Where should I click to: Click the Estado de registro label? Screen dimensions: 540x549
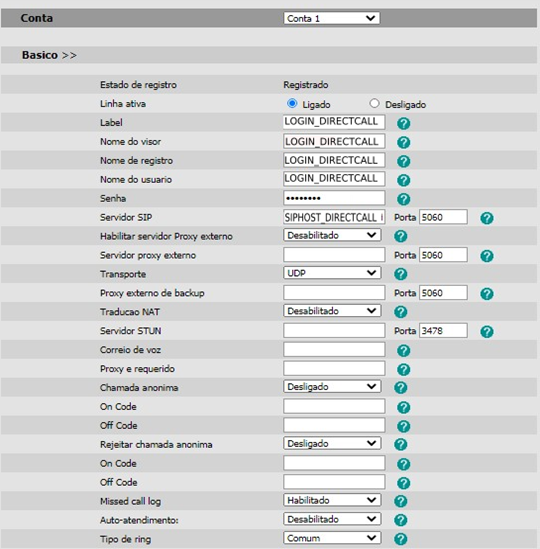coord(138,85)
